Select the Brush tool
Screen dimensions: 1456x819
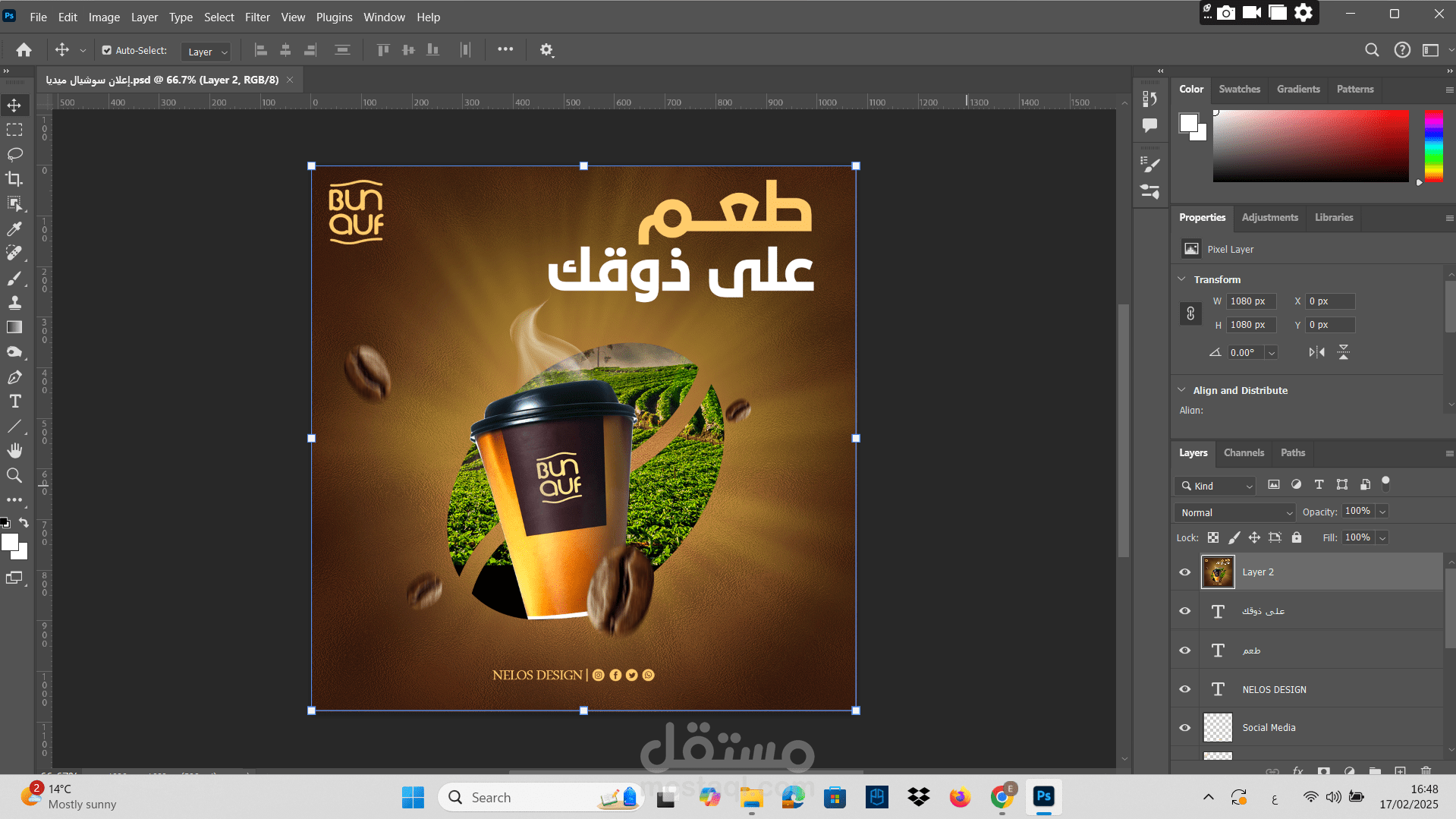click(x=14, y=278)
